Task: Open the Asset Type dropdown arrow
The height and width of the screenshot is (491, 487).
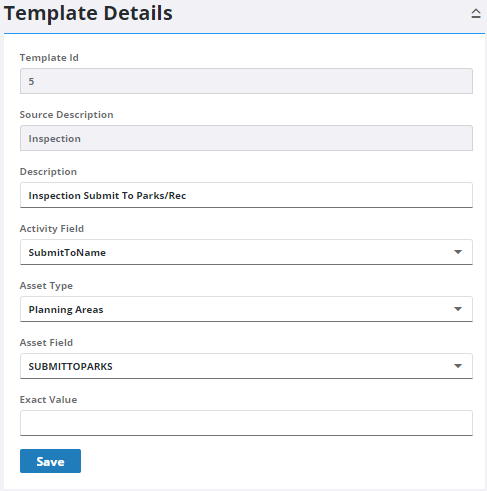Action: click(458, 309)
